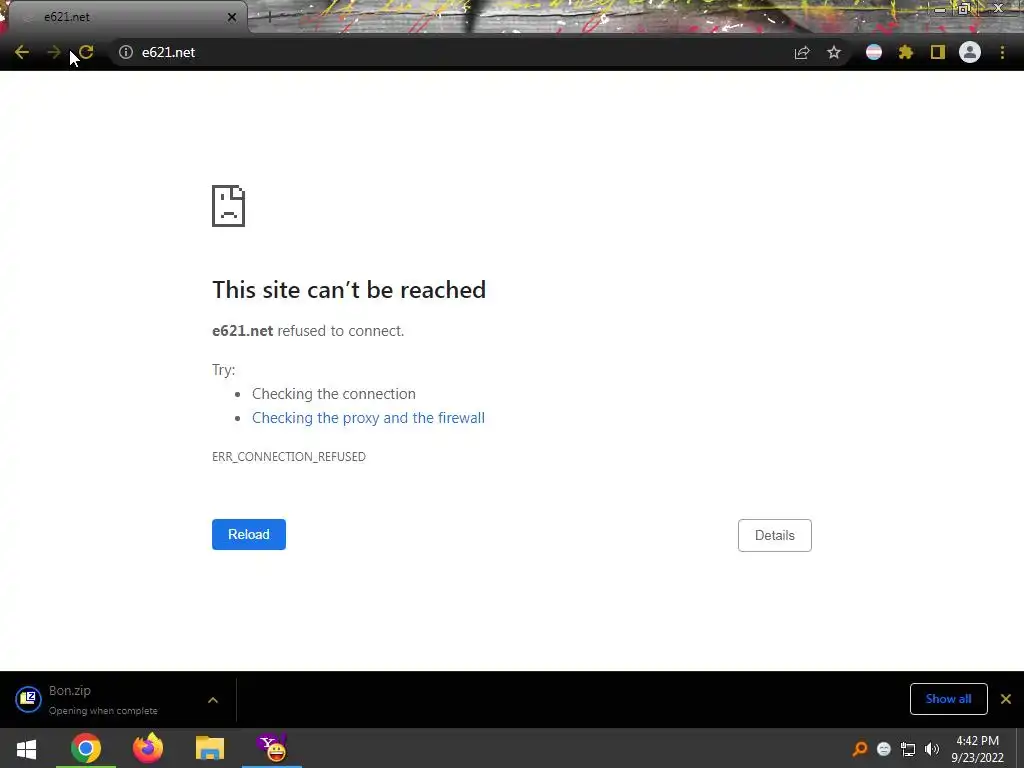
Task: Click Chrome in the taskbar
Action: pyautogui.click(x=86, y=748)
